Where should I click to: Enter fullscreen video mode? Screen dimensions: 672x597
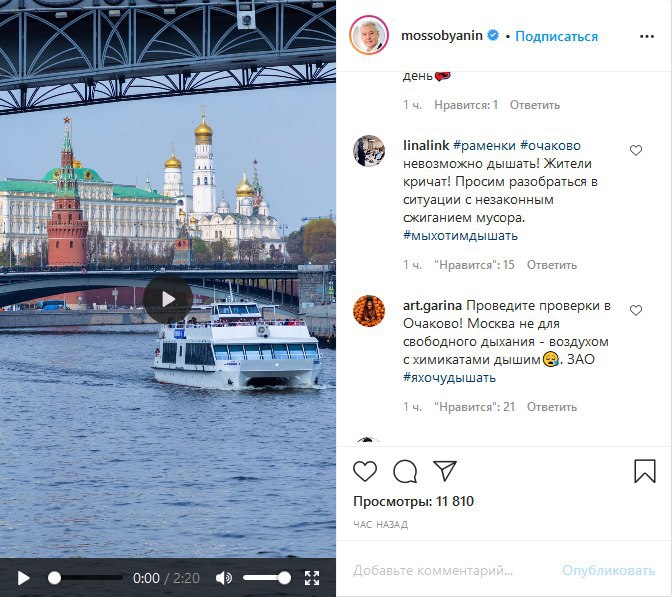pos(312,578)
